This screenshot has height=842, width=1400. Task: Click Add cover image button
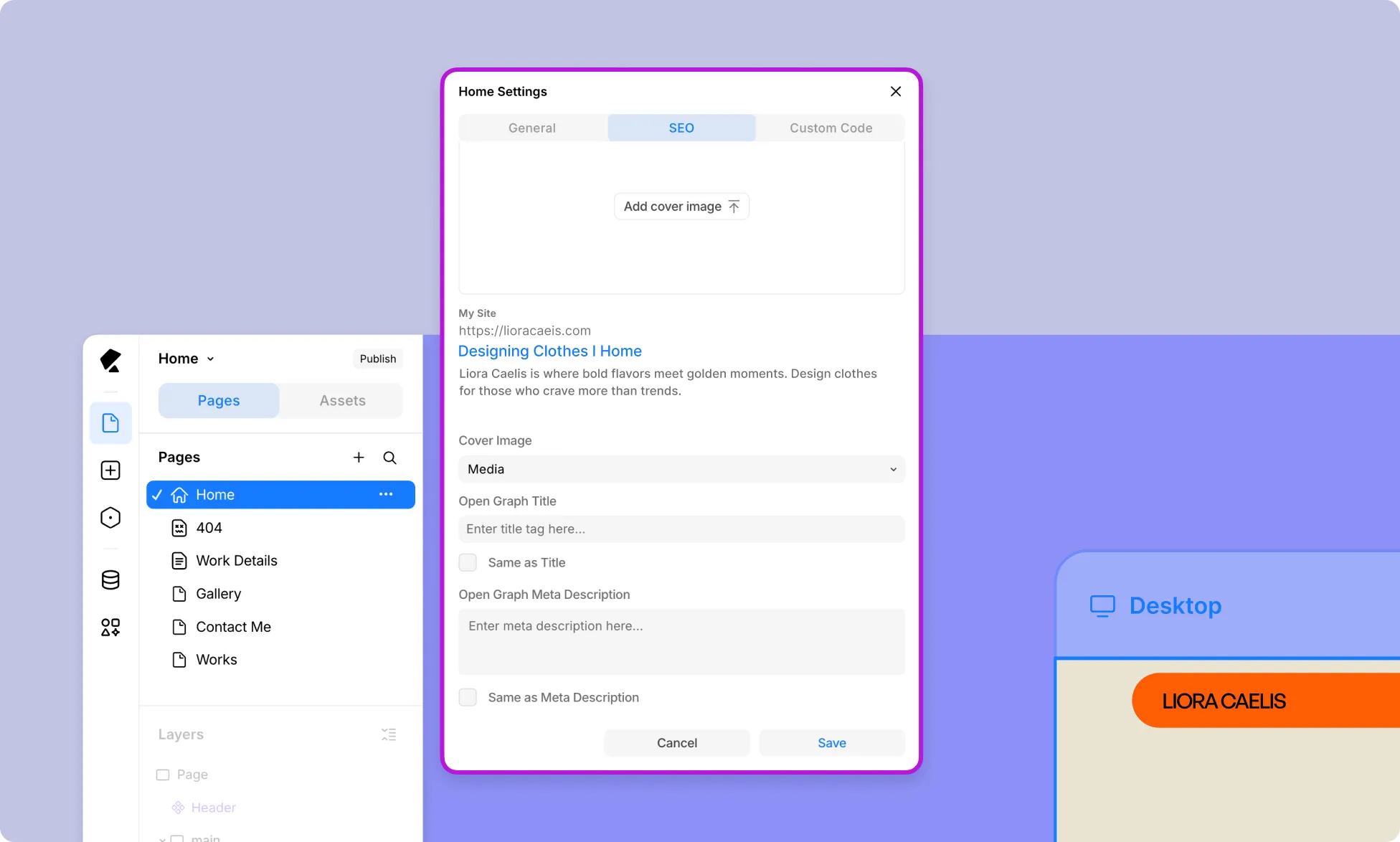click(x=681, y=207)
